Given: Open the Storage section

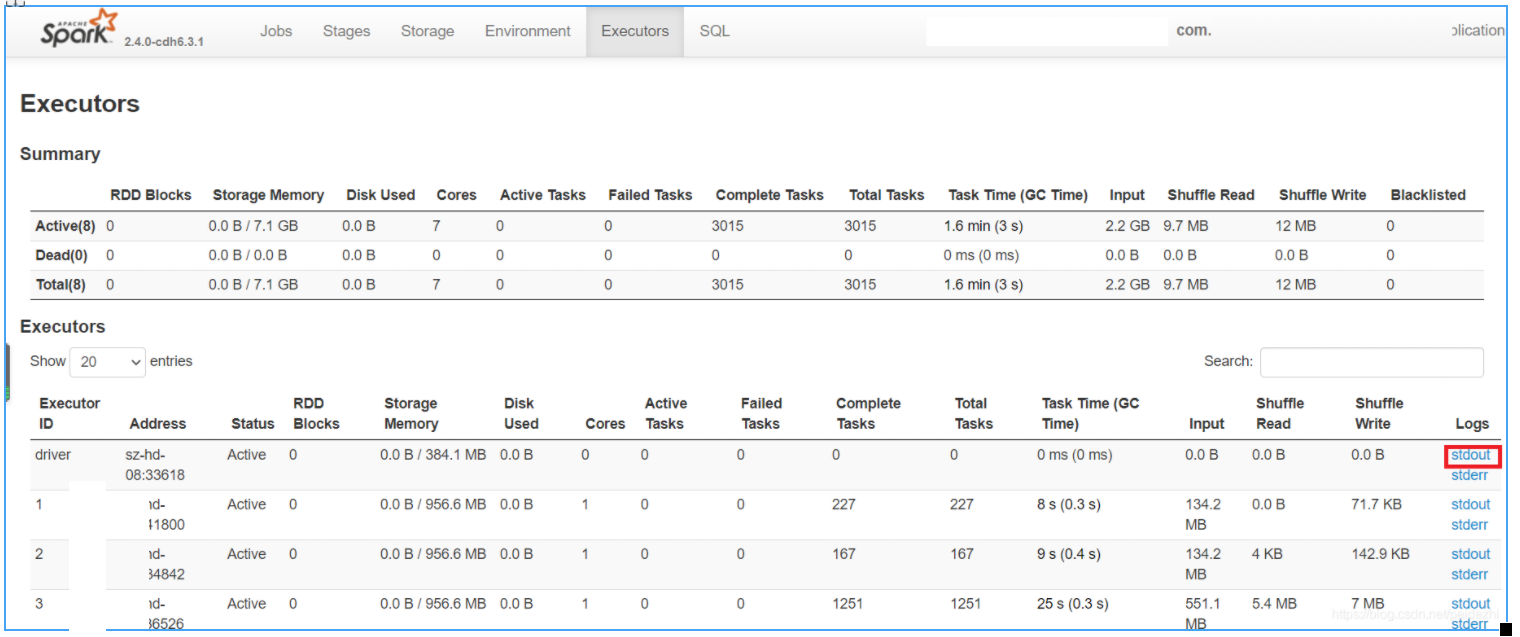Looking at the screenshot, I should [x=427, y=31].
